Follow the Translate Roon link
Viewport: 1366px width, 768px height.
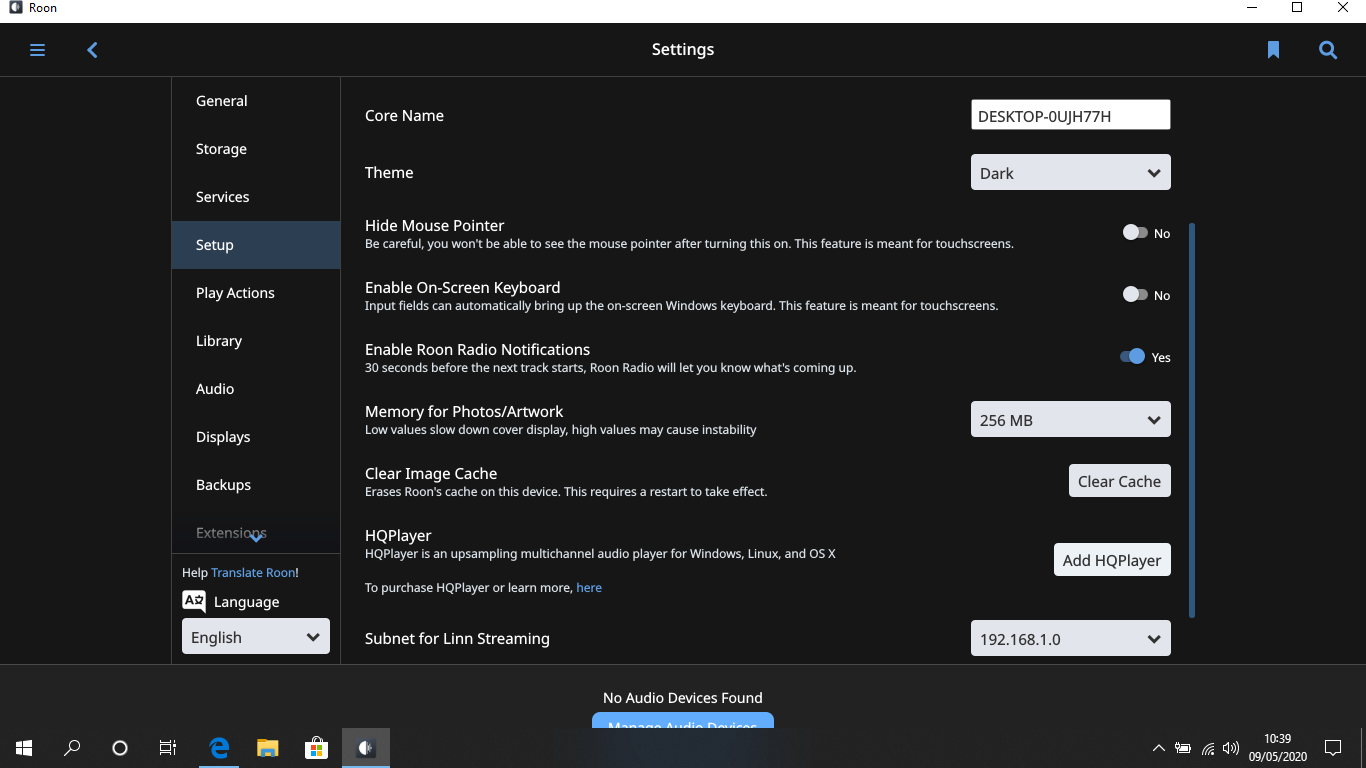coord(253,573)
